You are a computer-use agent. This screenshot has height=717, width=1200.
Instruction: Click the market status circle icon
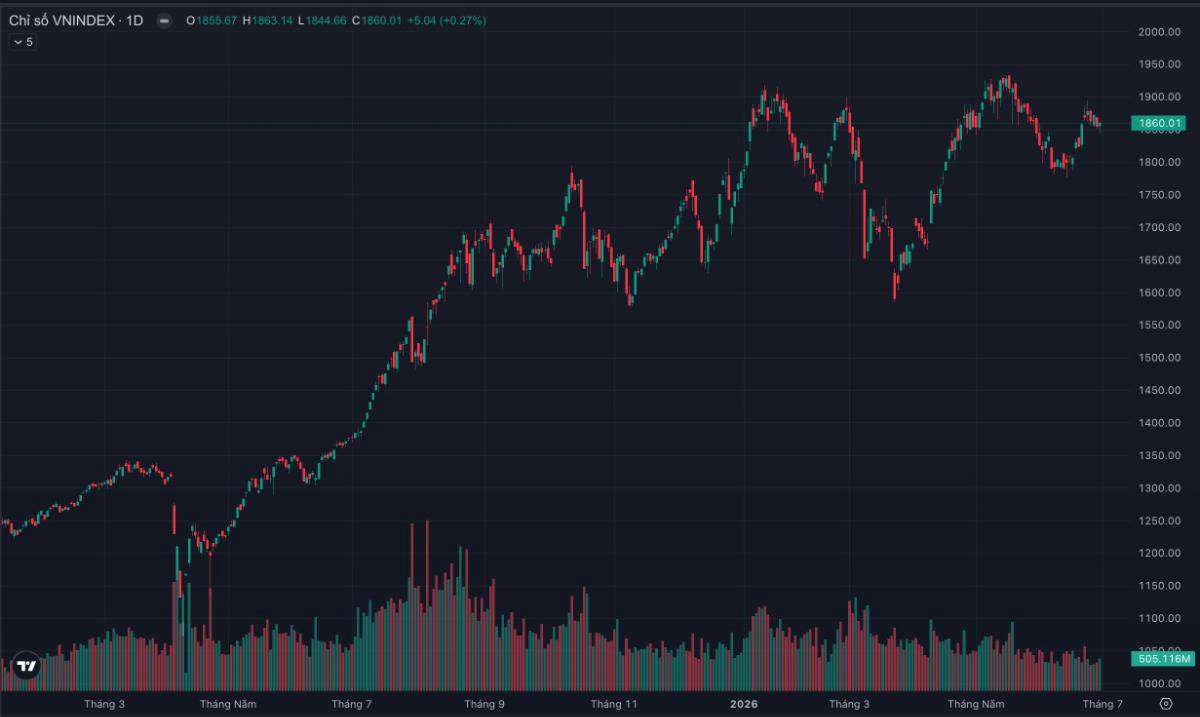[164, 20]
